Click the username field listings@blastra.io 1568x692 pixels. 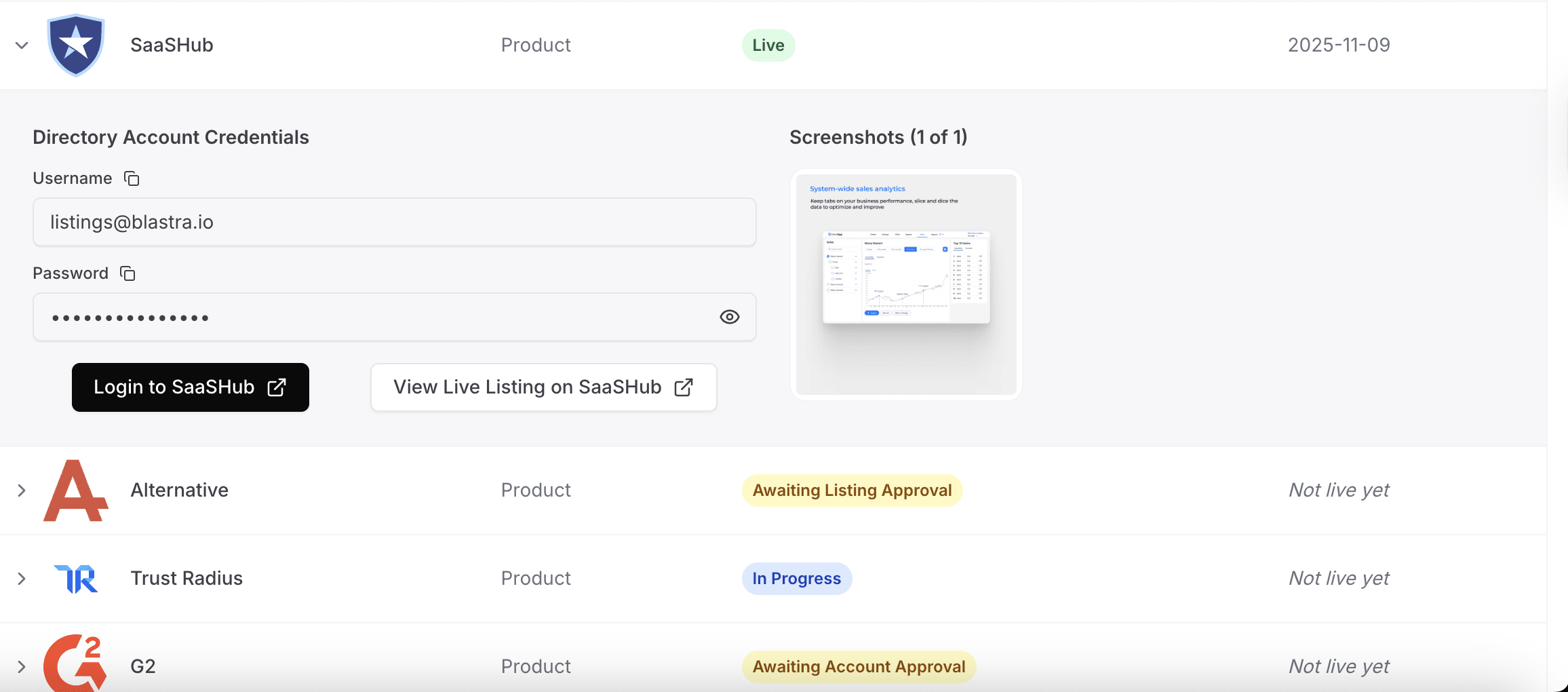click(393, 223)
